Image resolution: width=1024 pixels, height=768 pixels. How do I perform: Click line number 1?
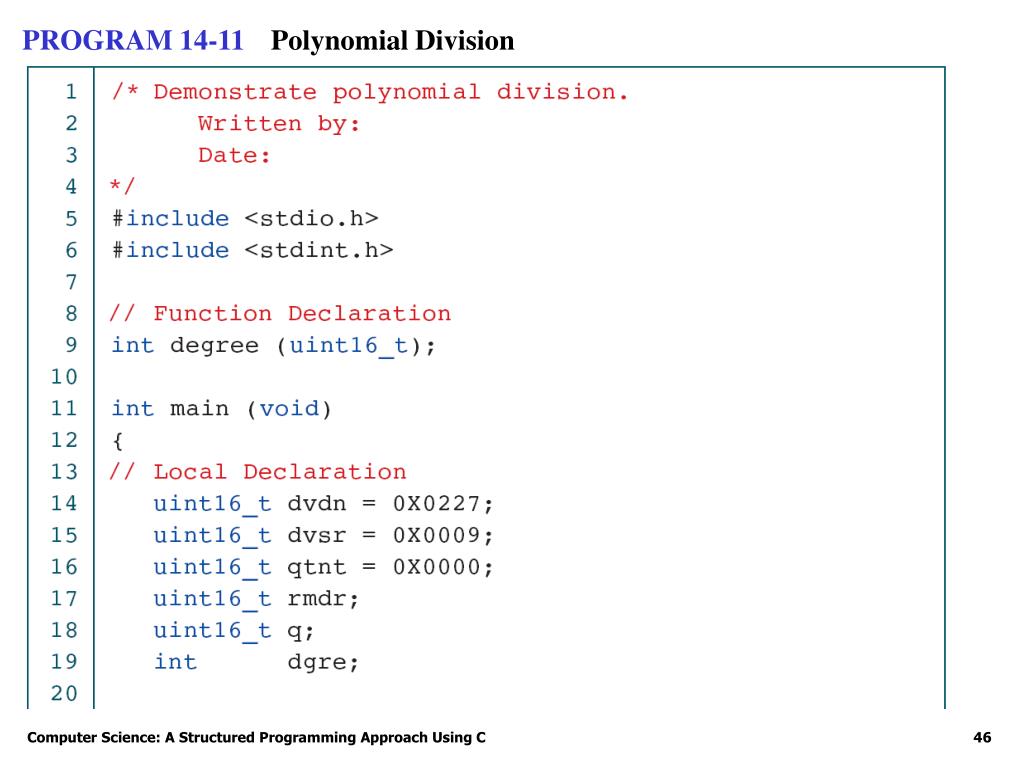coord(71,91)
